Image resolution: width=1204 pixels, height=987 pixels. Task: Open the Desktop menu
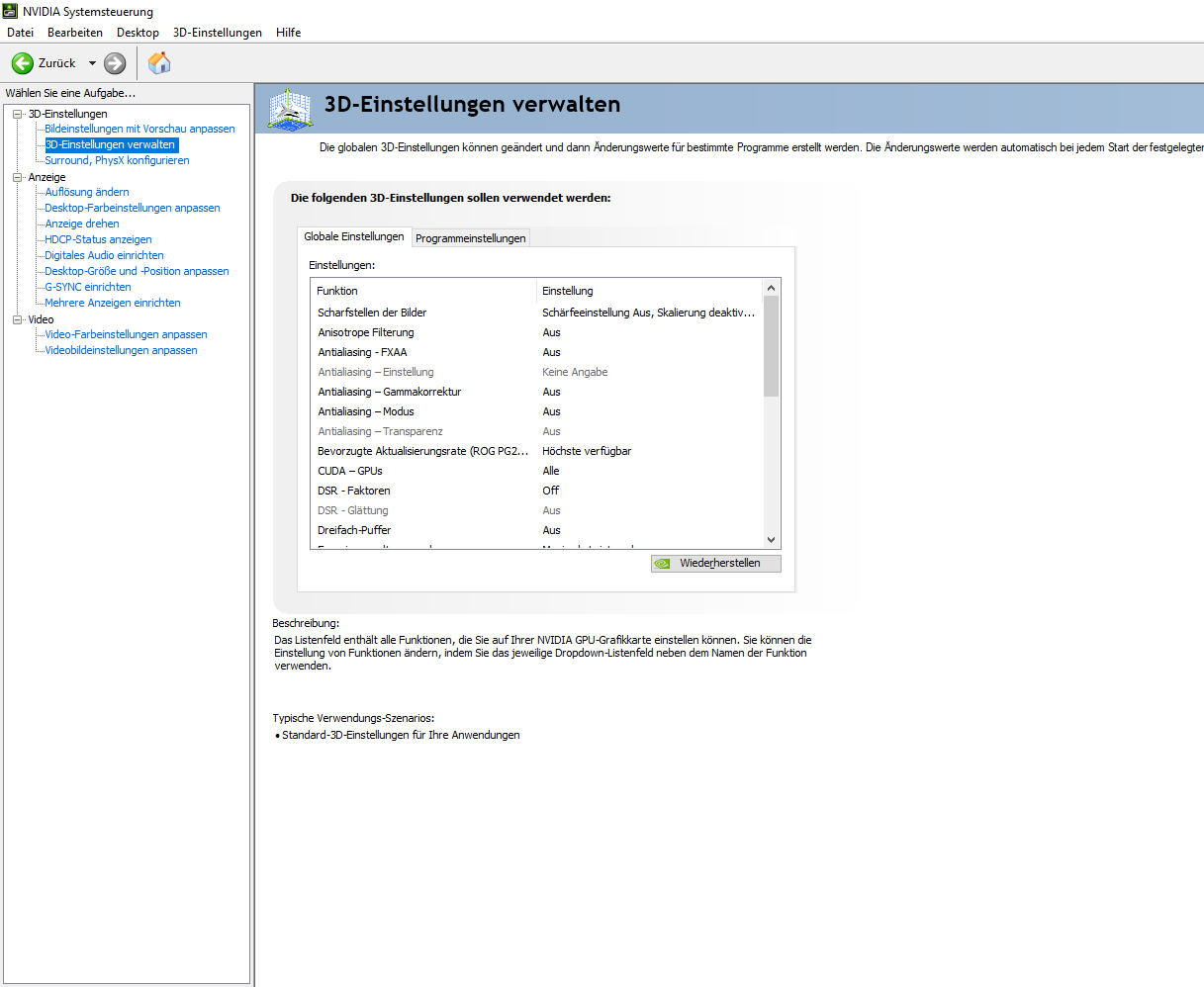click(x=138, y=33)
